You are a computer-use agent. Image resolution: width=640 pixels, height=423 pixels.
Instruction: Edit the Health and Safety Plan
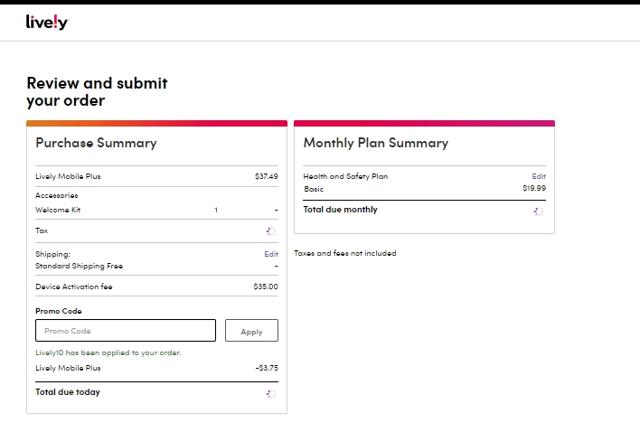(539, 176)
